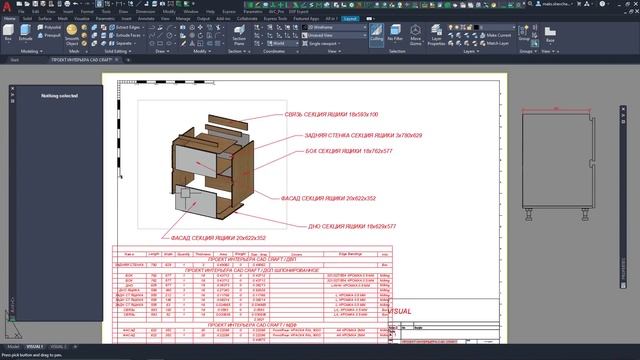Close the ПРОЕКТ ИНТЕРЬЕРА CAD CRAFT drawing tab
Screen dimensions: 640x360
coord(117,60)
